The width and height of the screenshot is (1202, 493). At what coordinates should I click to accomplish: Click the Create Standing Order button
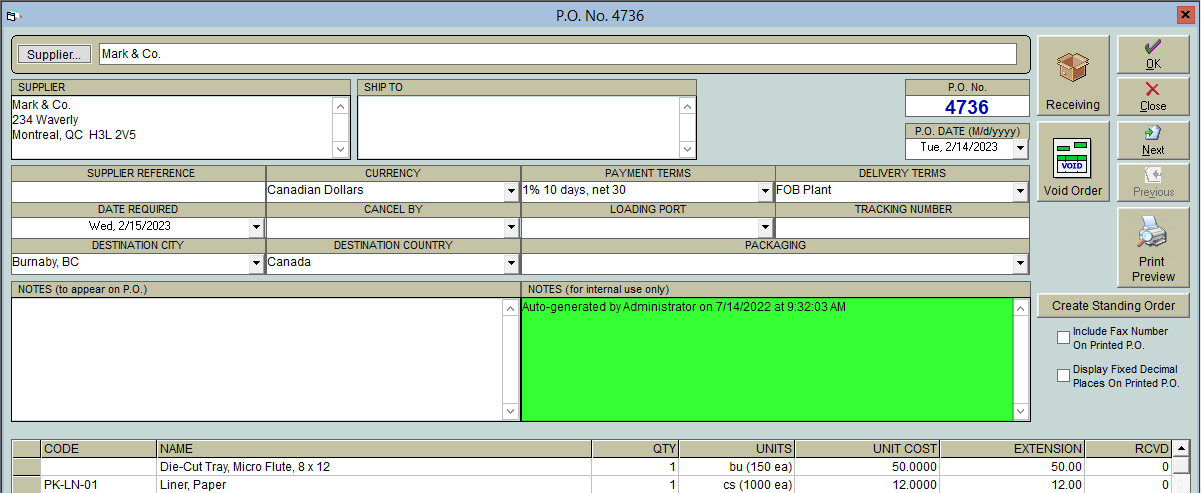tap(1113, 306)
